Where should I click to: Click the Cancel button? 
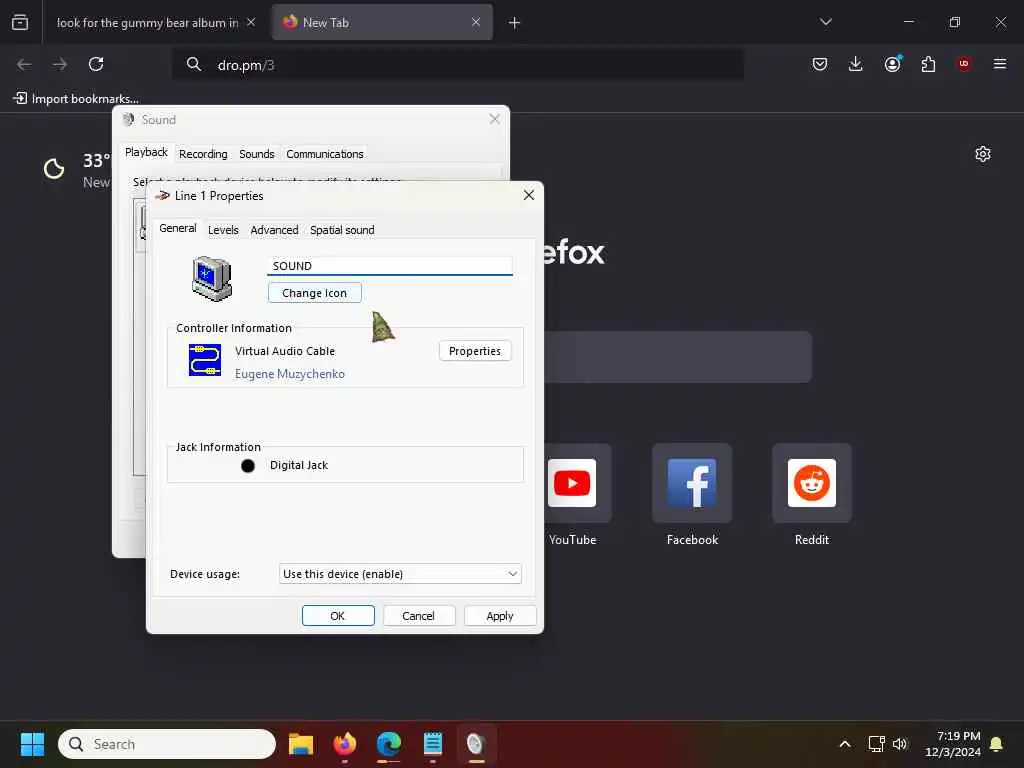[418, 616]
